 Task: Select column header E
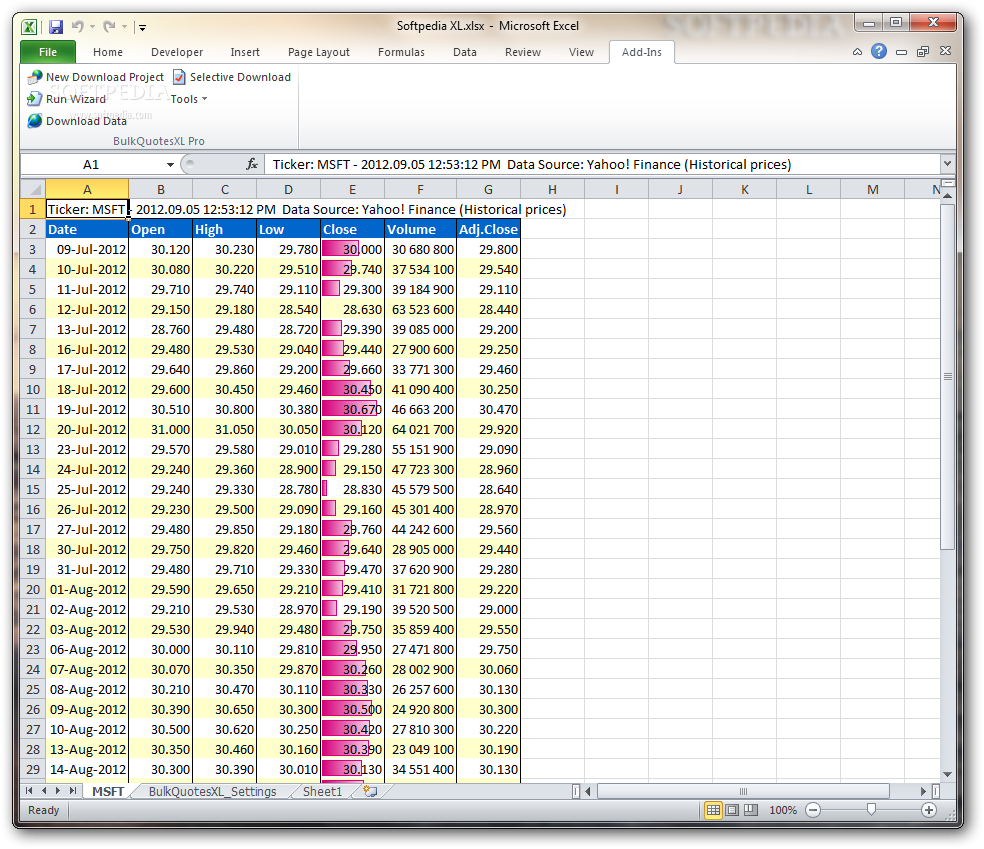click(352, 190)
